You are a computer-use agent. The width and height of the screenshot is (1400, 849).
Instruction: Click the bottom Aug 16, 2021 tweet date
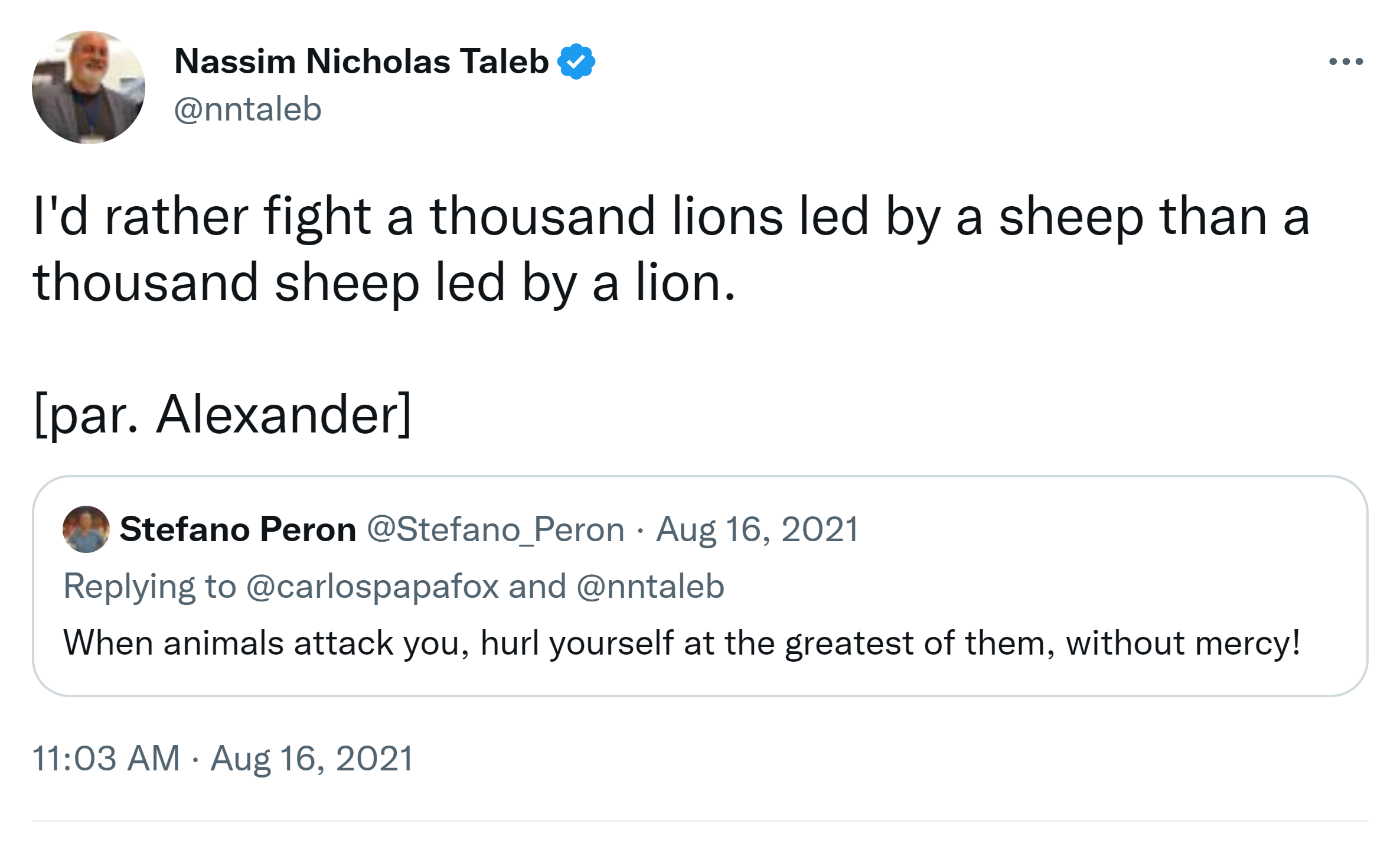tap(312, 758)
